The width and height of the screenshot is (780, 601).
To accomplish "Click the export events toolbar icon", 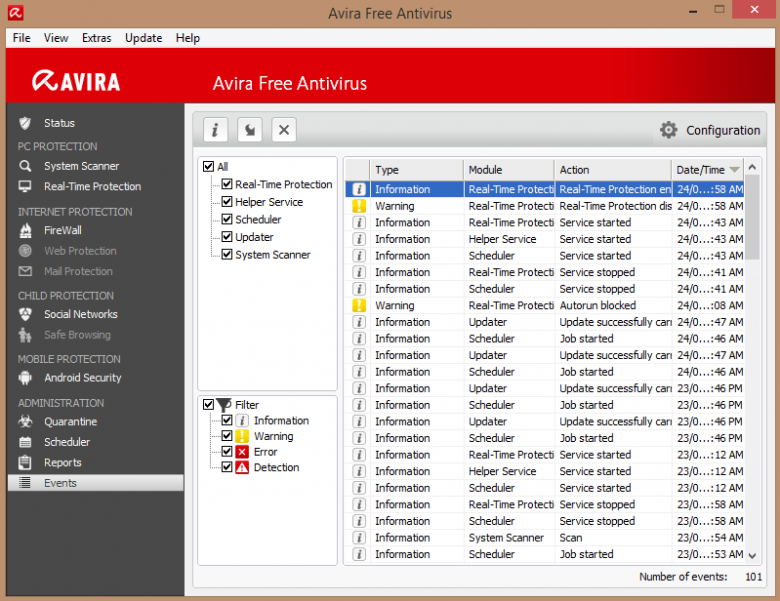I will pyautogui.click(x=249, y=129).
